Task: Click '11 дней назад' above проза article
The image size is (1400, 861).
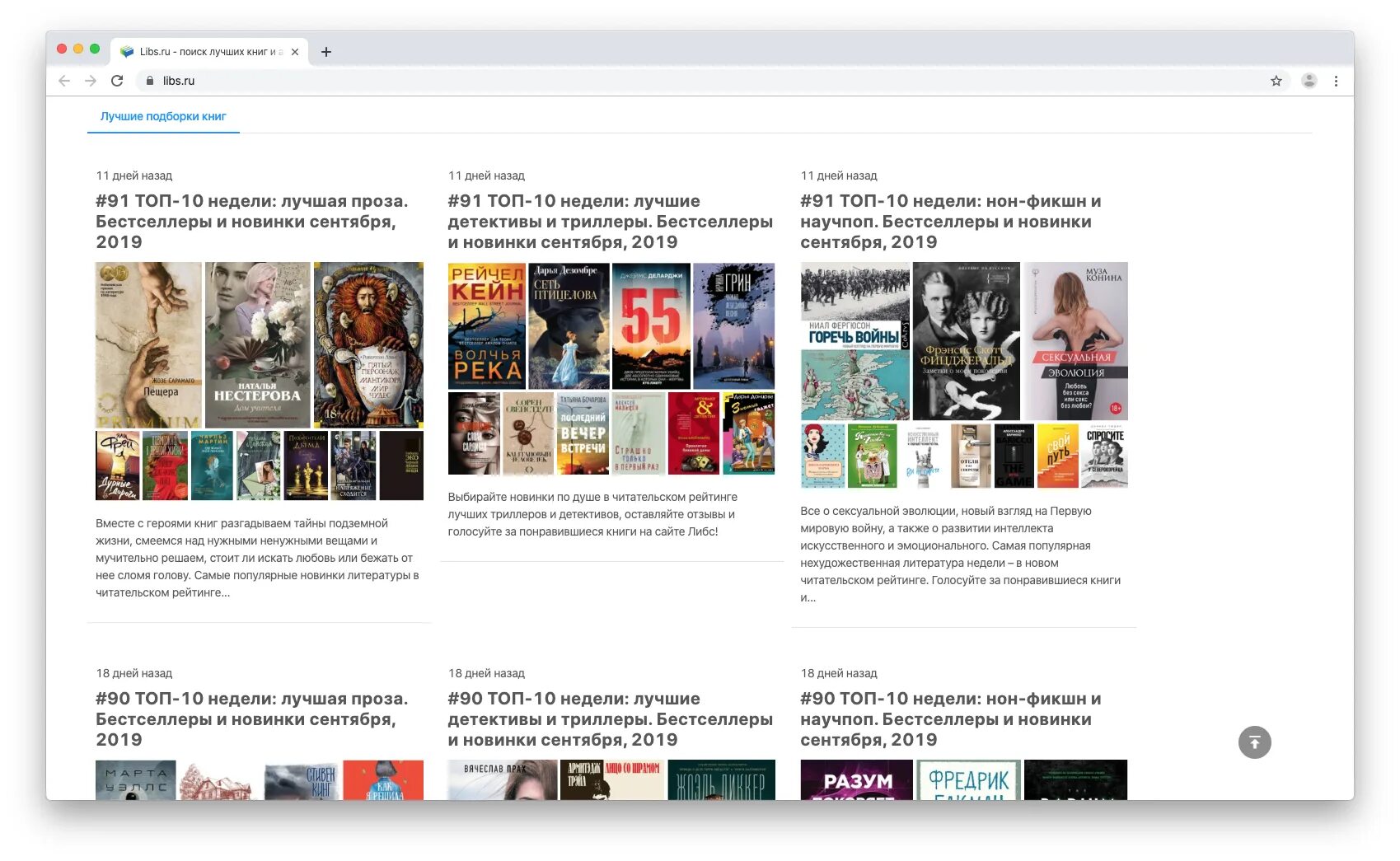Action: pyautogui.click(x=134, y=175)
